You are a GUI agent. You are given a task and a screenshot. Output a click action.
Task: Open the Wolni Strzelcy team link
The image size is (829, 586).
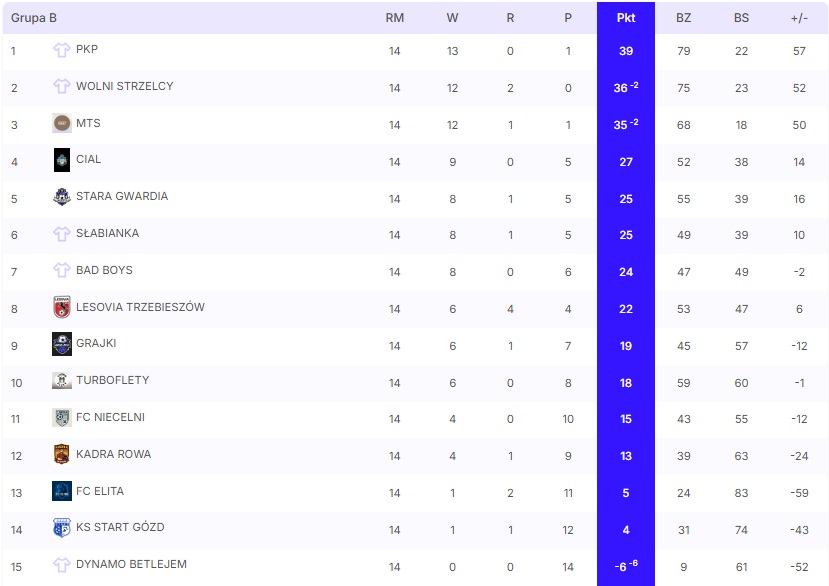[124, 86]
